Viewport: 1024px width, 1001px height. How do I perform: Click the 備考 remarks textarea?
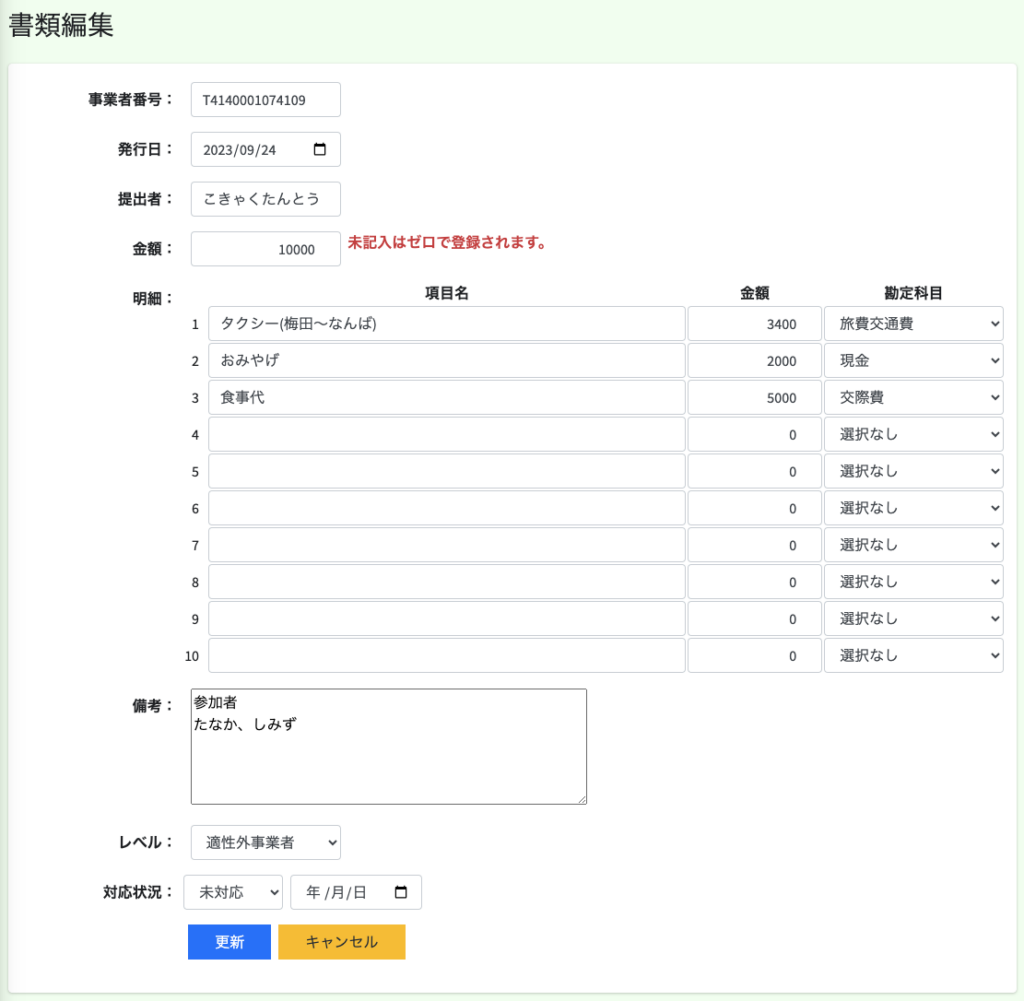point(388,746)
